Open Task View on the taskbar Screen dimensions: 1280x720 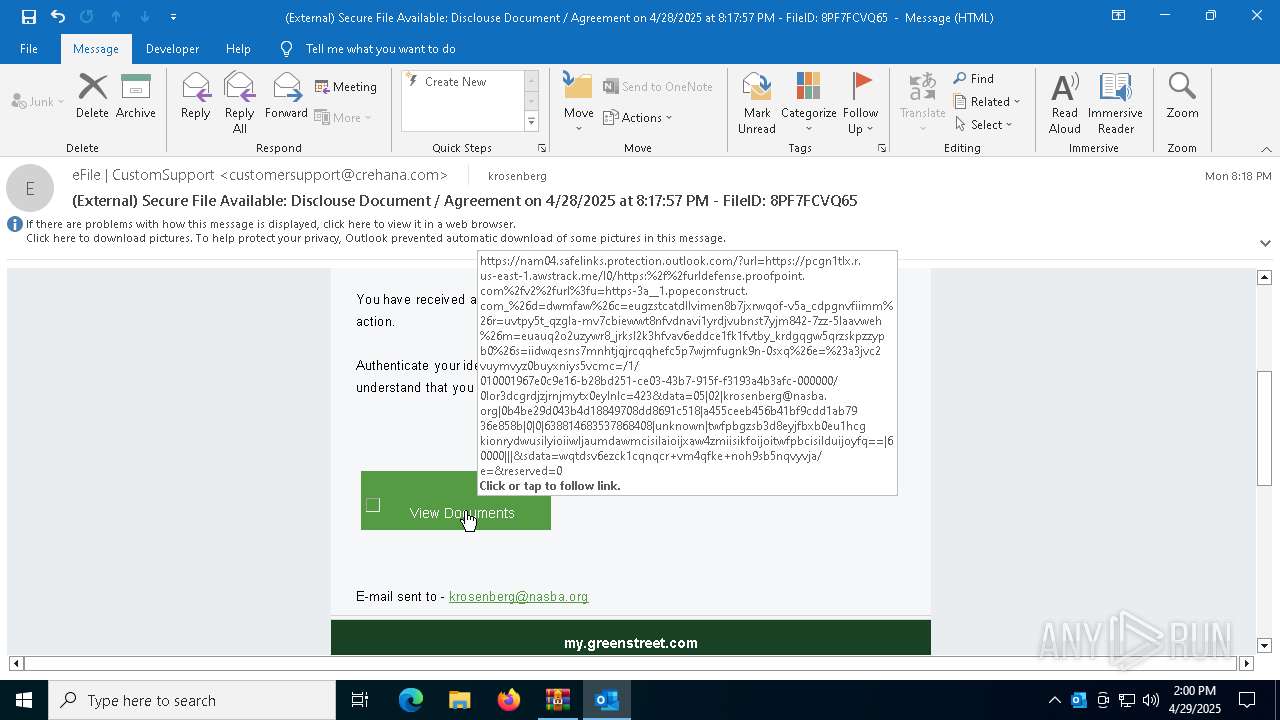(360, 700)
